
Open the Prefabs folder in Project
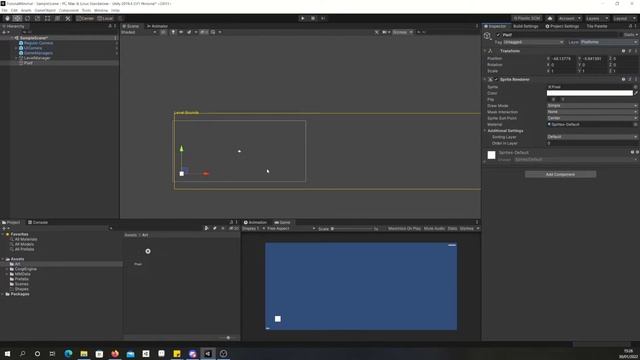(21, 279)
